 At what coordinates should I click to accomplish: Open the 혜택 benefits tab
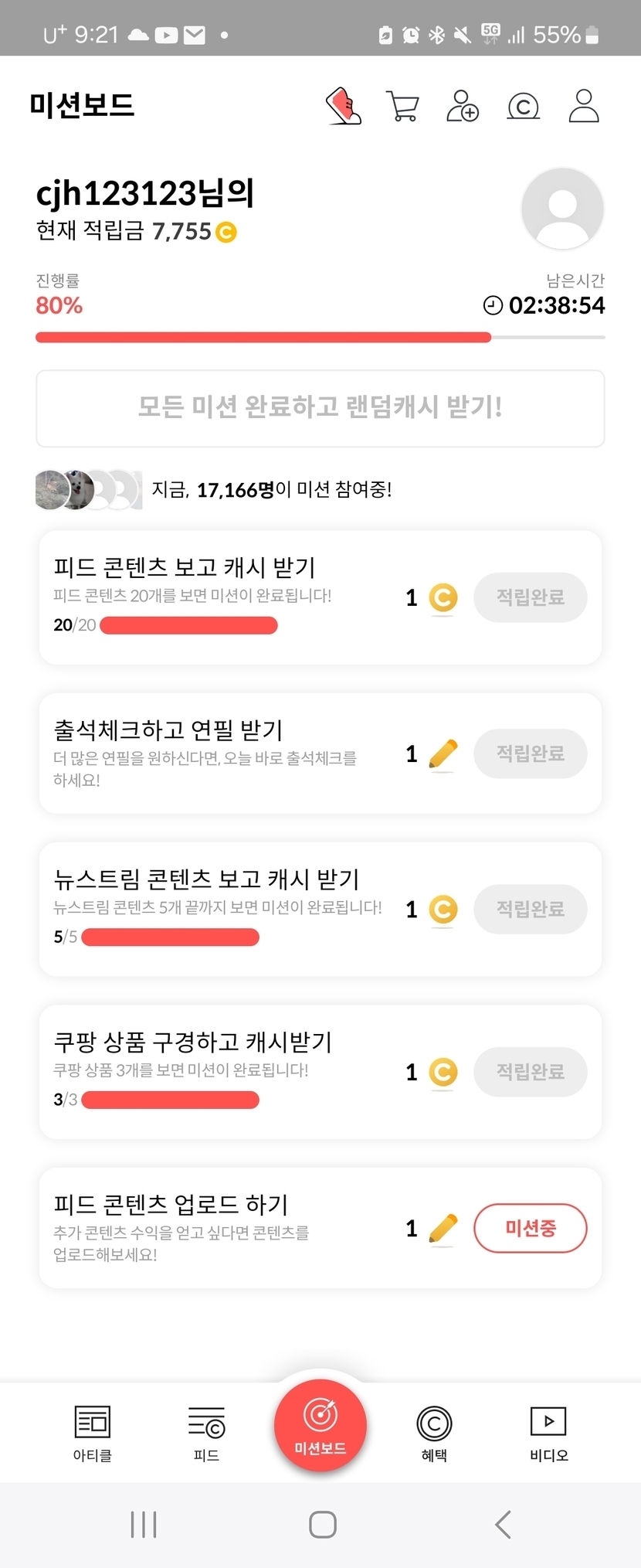pyautogui.click(x=434, y=1433)
